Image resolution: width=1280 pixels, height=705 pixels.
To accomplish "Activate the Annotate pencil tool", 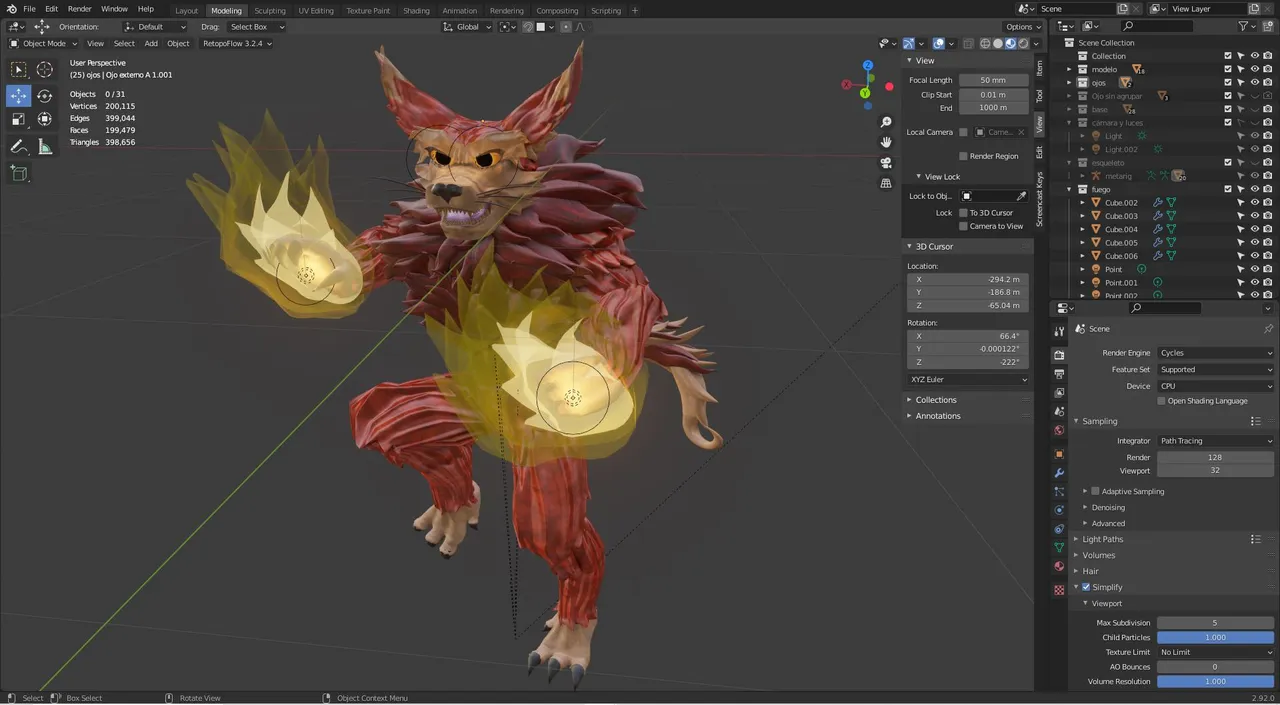I will coord(19,146).
